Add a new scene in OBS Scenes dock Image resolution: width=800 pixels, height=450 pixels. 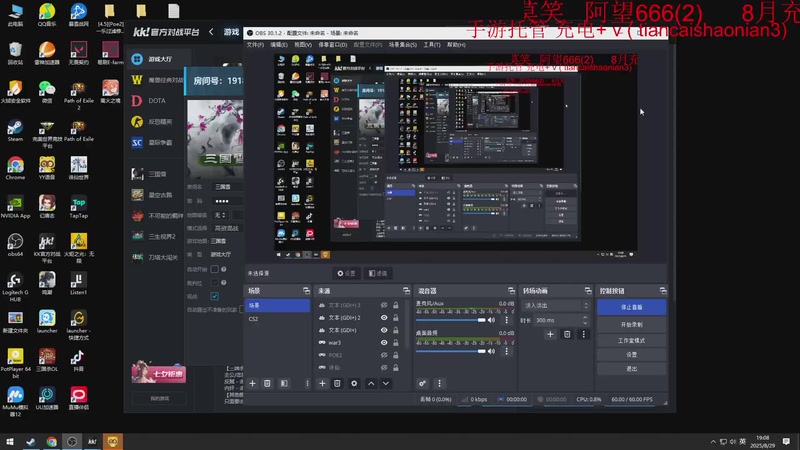[x=252, y=383]
